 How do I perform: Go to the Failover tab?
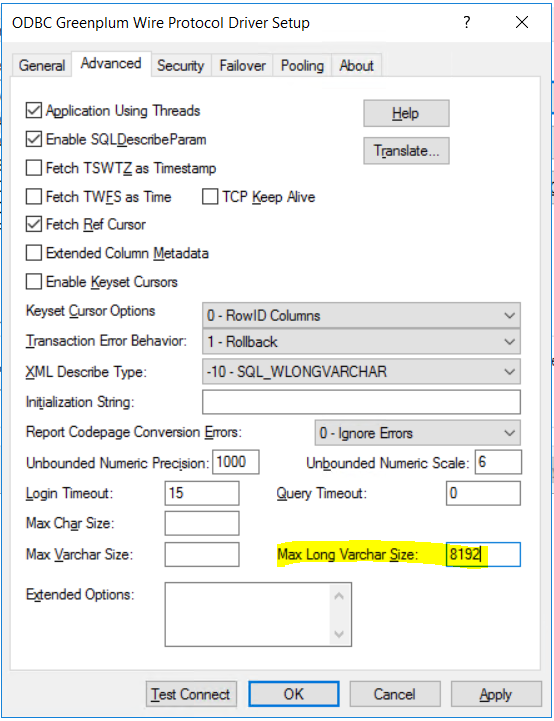(242, 65)
